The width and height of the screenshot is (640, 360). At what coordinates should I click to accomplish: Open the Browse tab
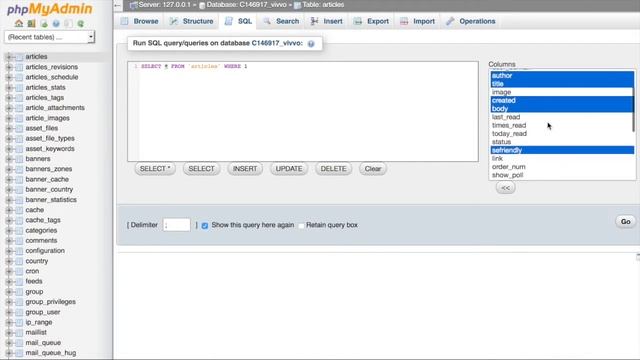coord(140,21)
